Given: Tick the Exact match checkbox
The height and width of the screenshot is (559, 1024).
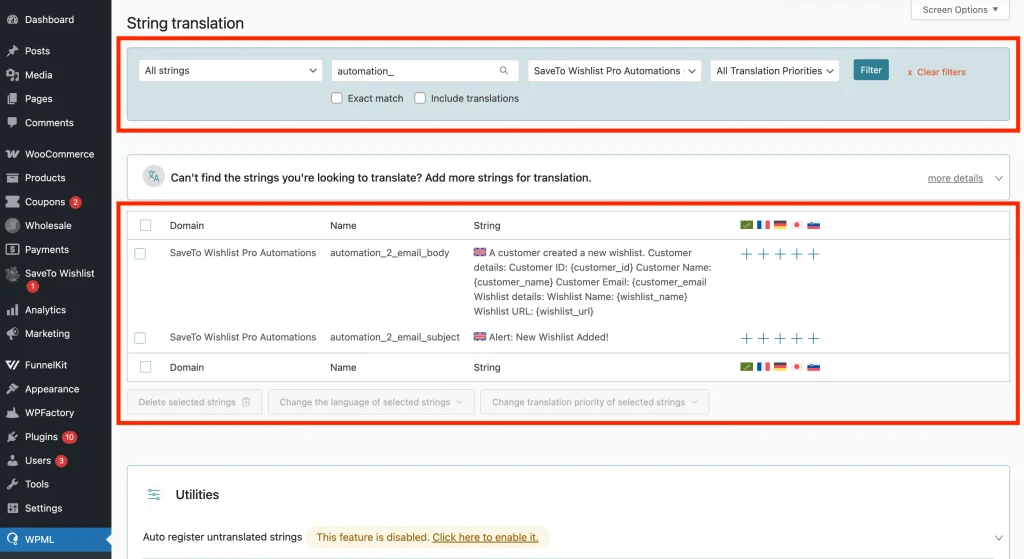Looking at the screenshot, I should click(x=337, y=98).
